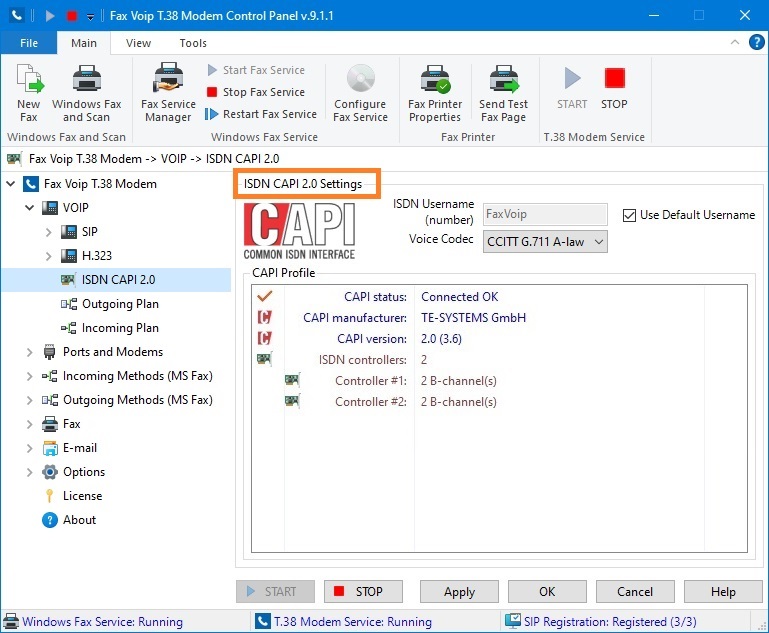The height and width of the screenshot is (633, 769).
Task: Click the ISDN controllers row card icon
Action: coord(264,359)
